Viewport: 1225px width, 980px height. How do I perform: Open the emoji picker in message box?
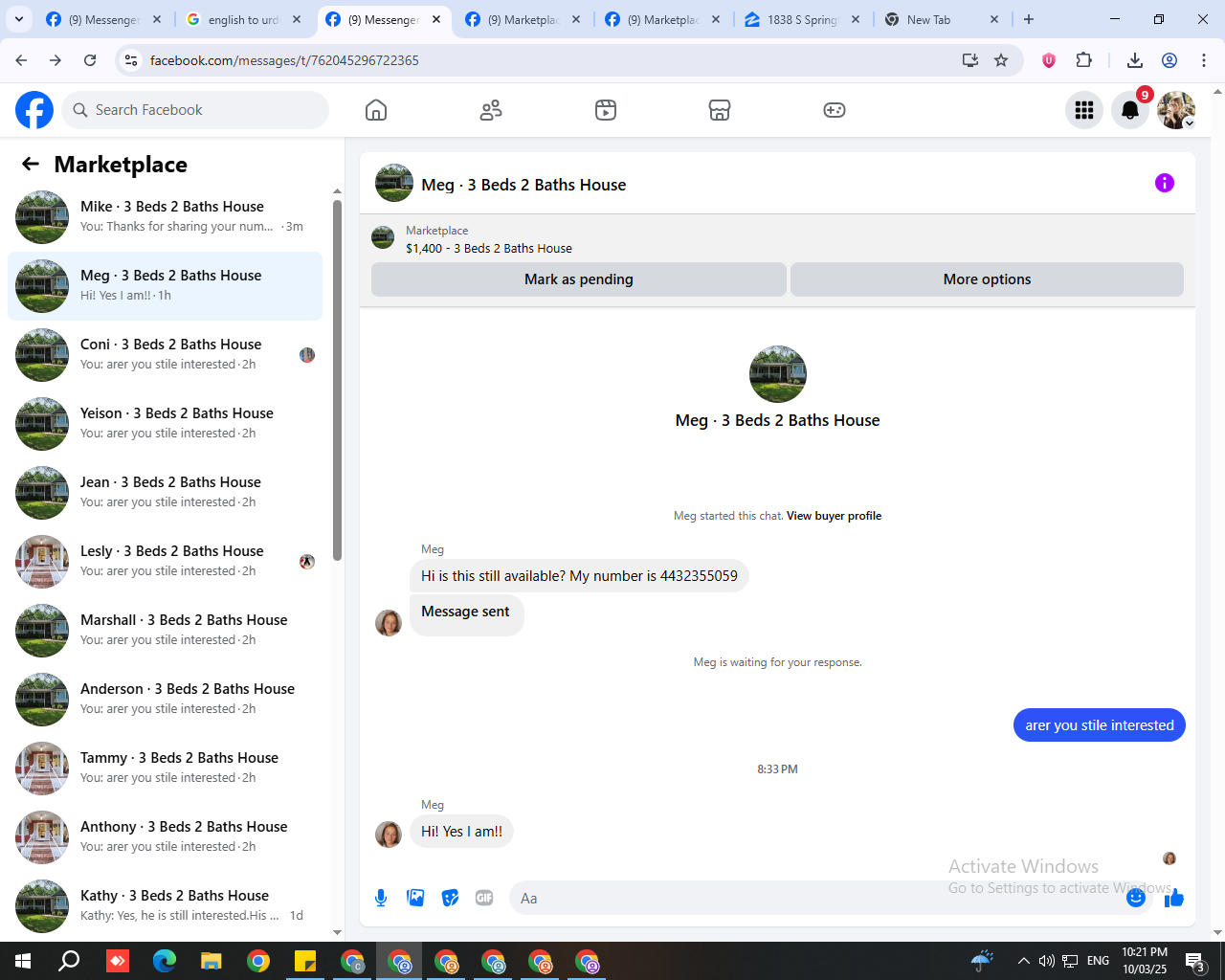[x=1136, y=898]
